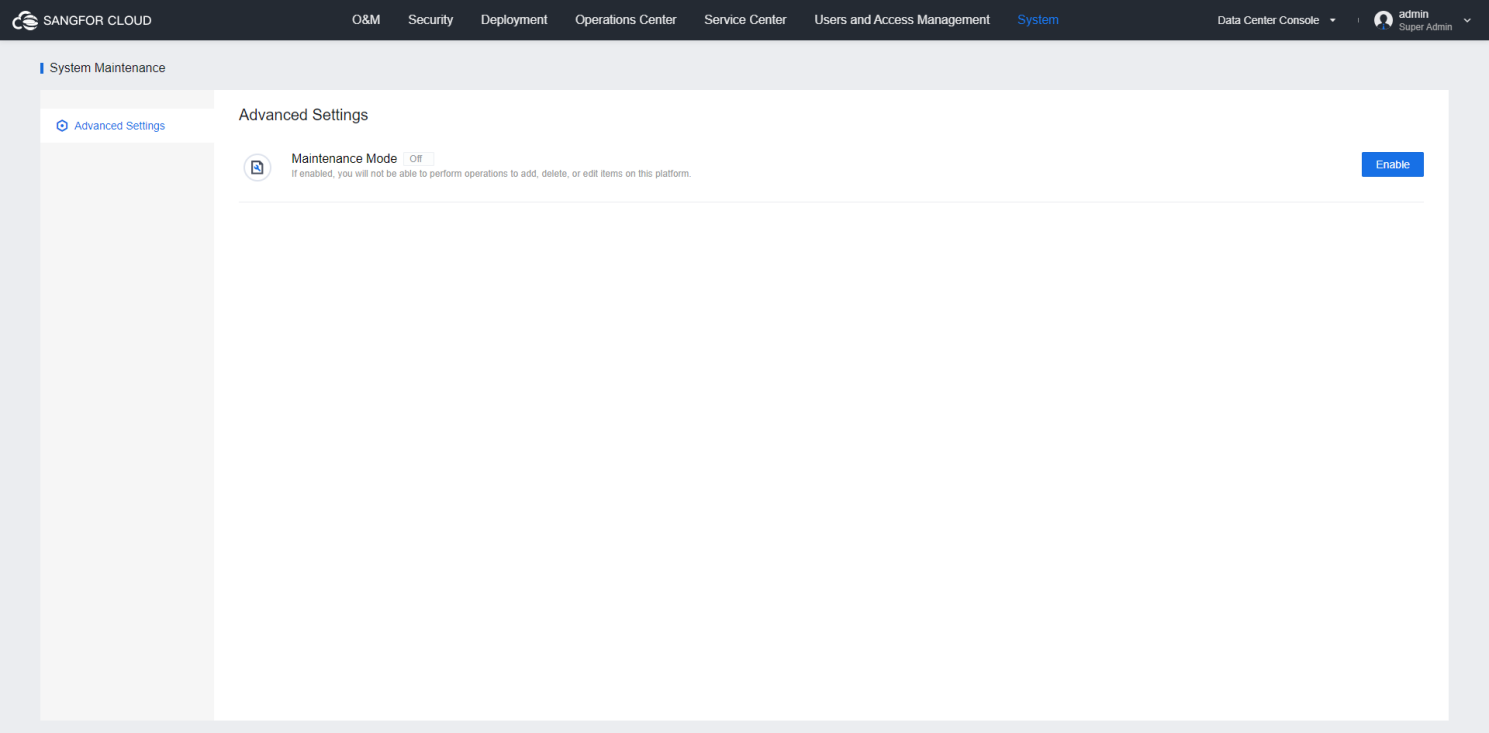1489x733 pixels.
Task: Select Advanced Settings in the left sidebar
Action: 127,126
